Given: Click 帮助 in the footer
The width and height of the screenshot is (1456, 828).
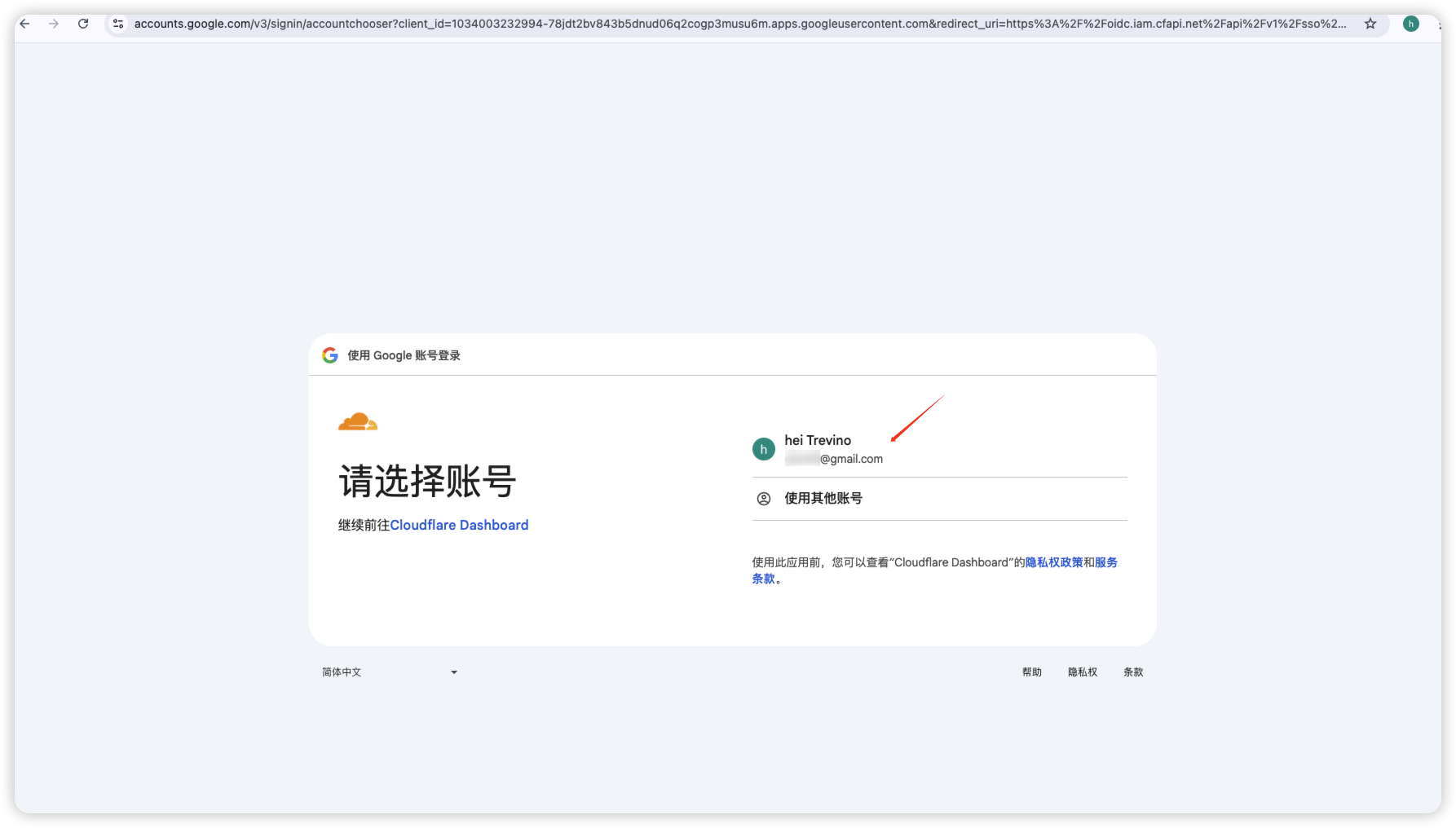Looking at the screenshot, I should tap(1032, 672).
